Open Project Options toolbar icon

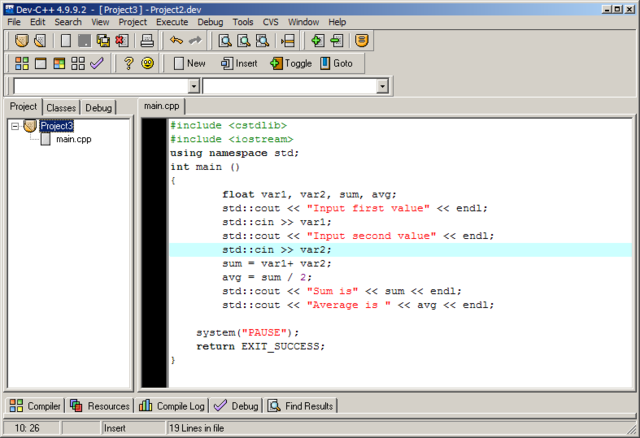(362, 40)
